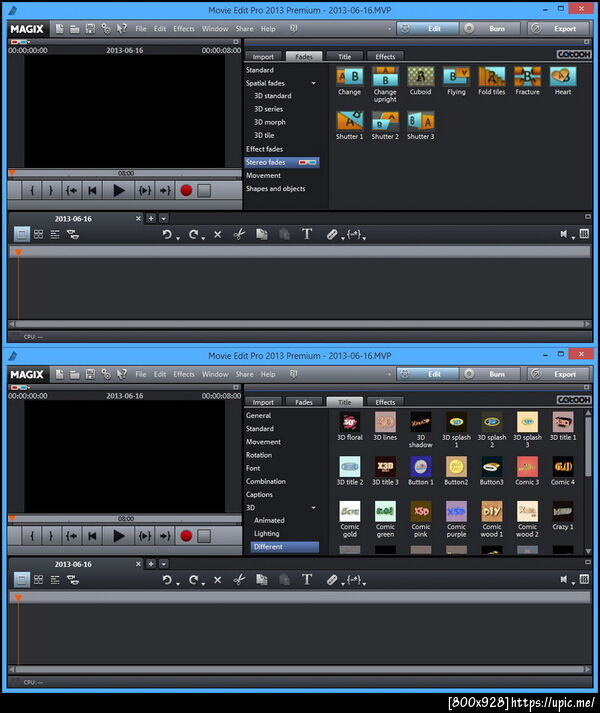Click the undo arrow in the top window toolbar

(167, 234)
